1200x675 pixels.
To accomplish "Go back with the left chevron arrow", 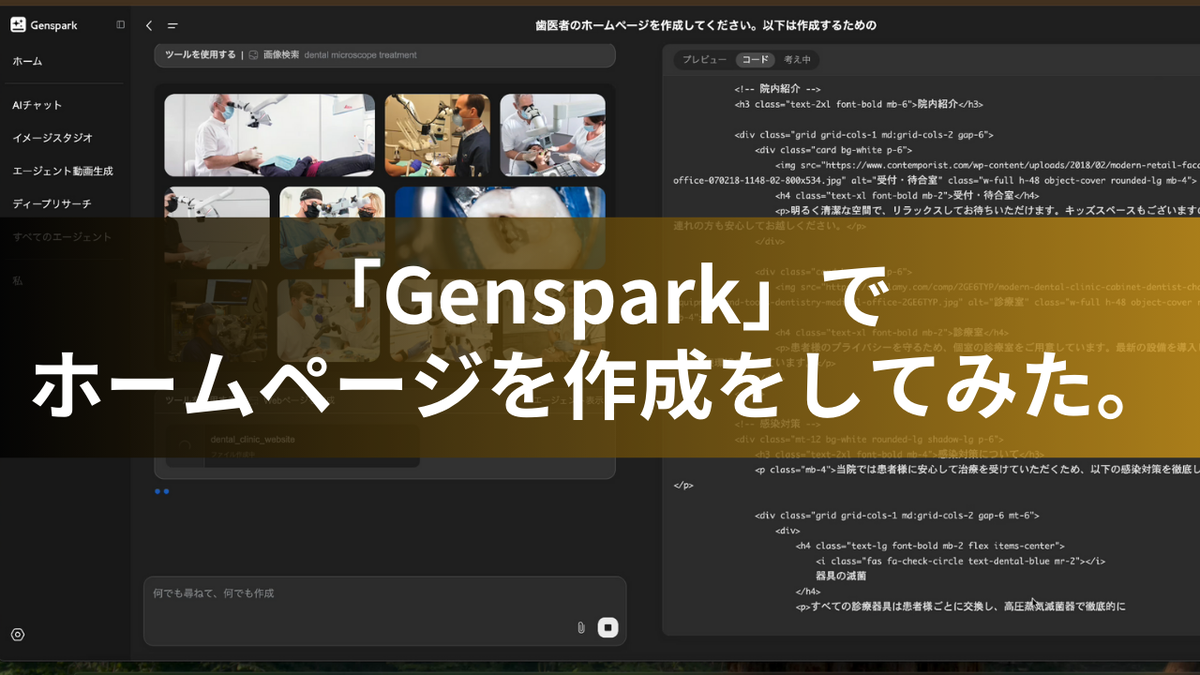I will [149, 26].
